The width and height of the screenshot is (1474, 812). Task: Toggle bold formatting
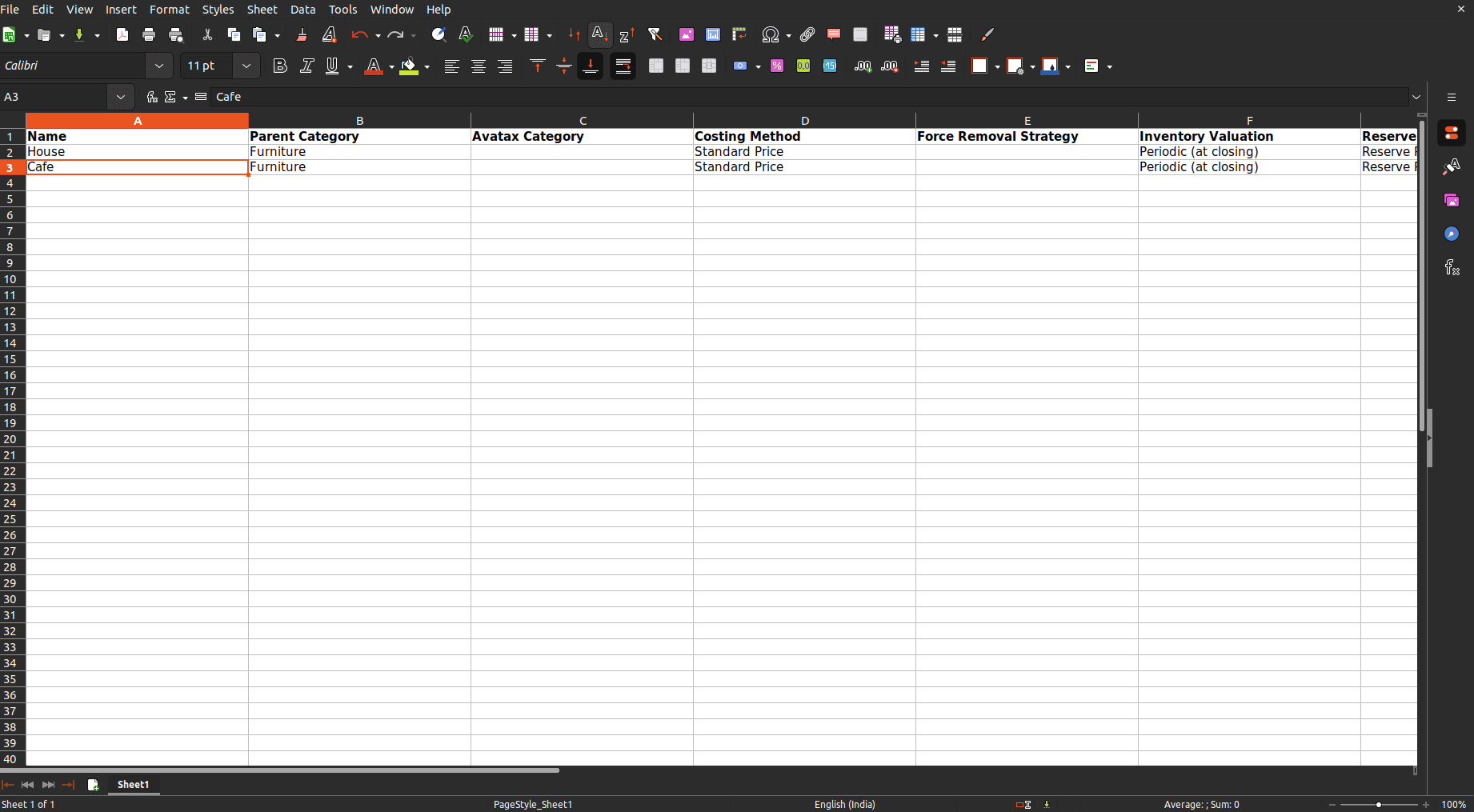pos(279,66)
